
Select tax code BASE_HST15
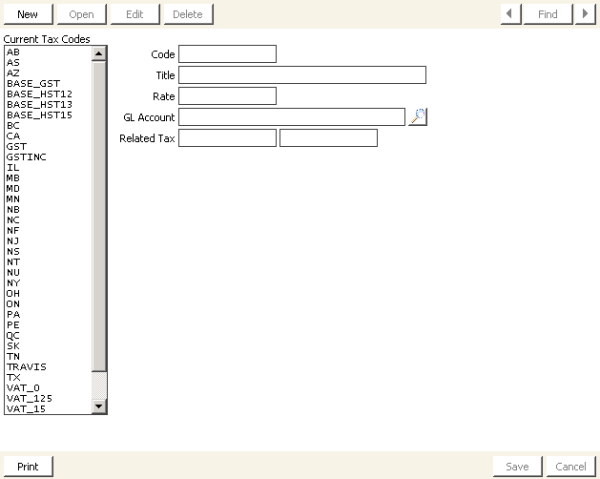[x=48, y=115]
